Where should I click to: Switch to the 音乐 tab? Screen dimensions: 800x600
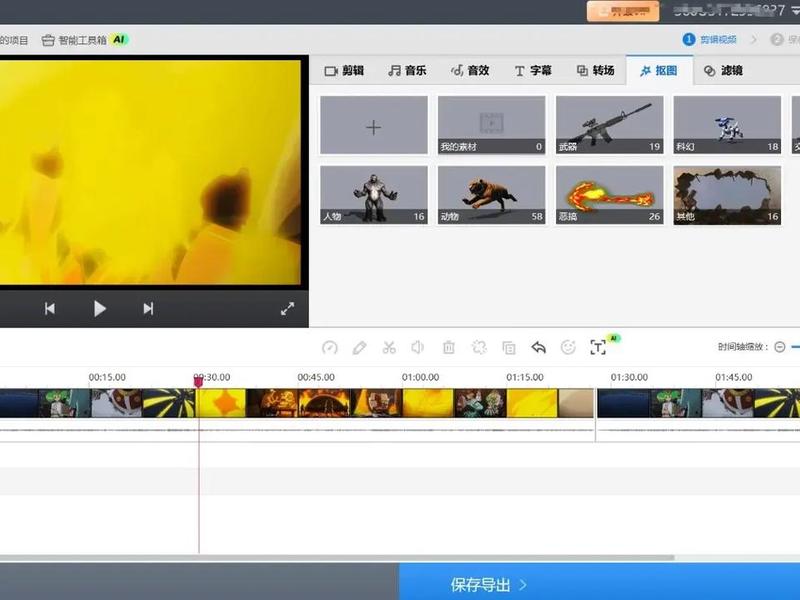(407, 70)
